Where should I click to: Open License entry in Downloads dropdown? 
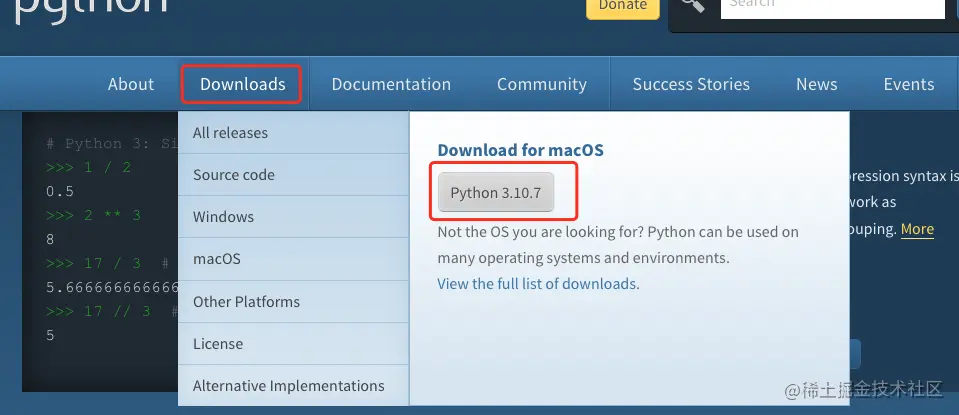[294, 344]
